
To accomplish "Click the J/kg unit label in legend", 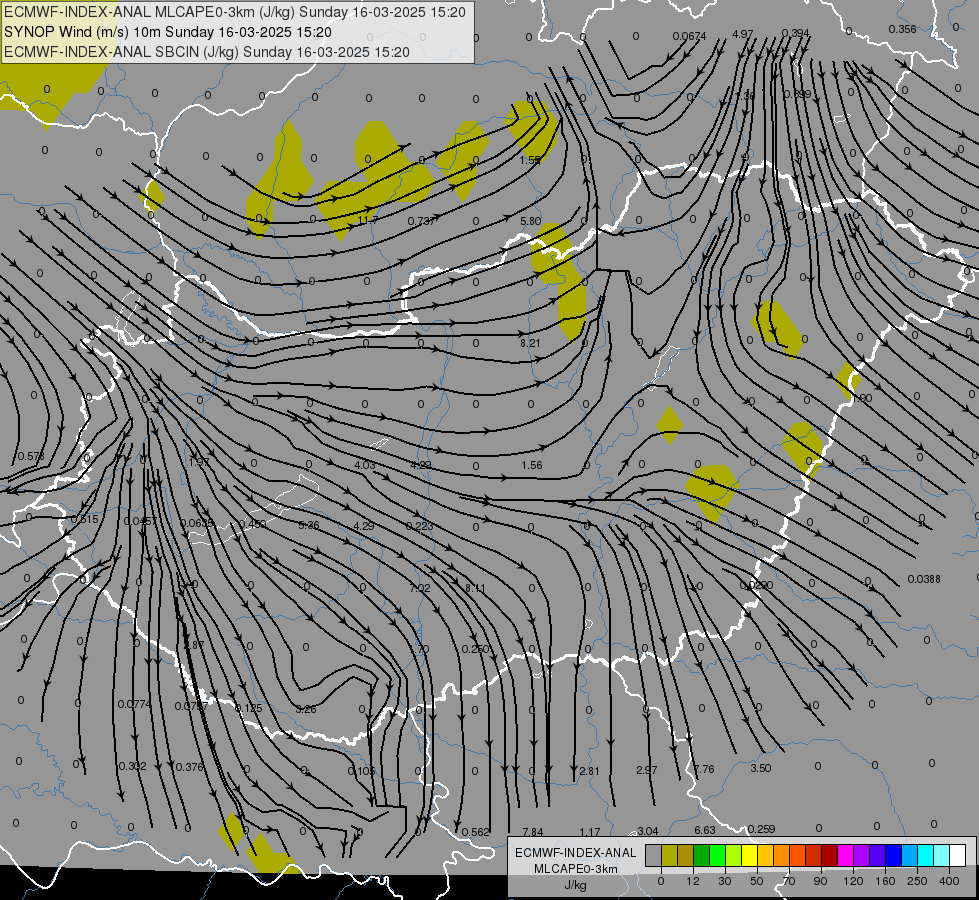I will point(575,885).
